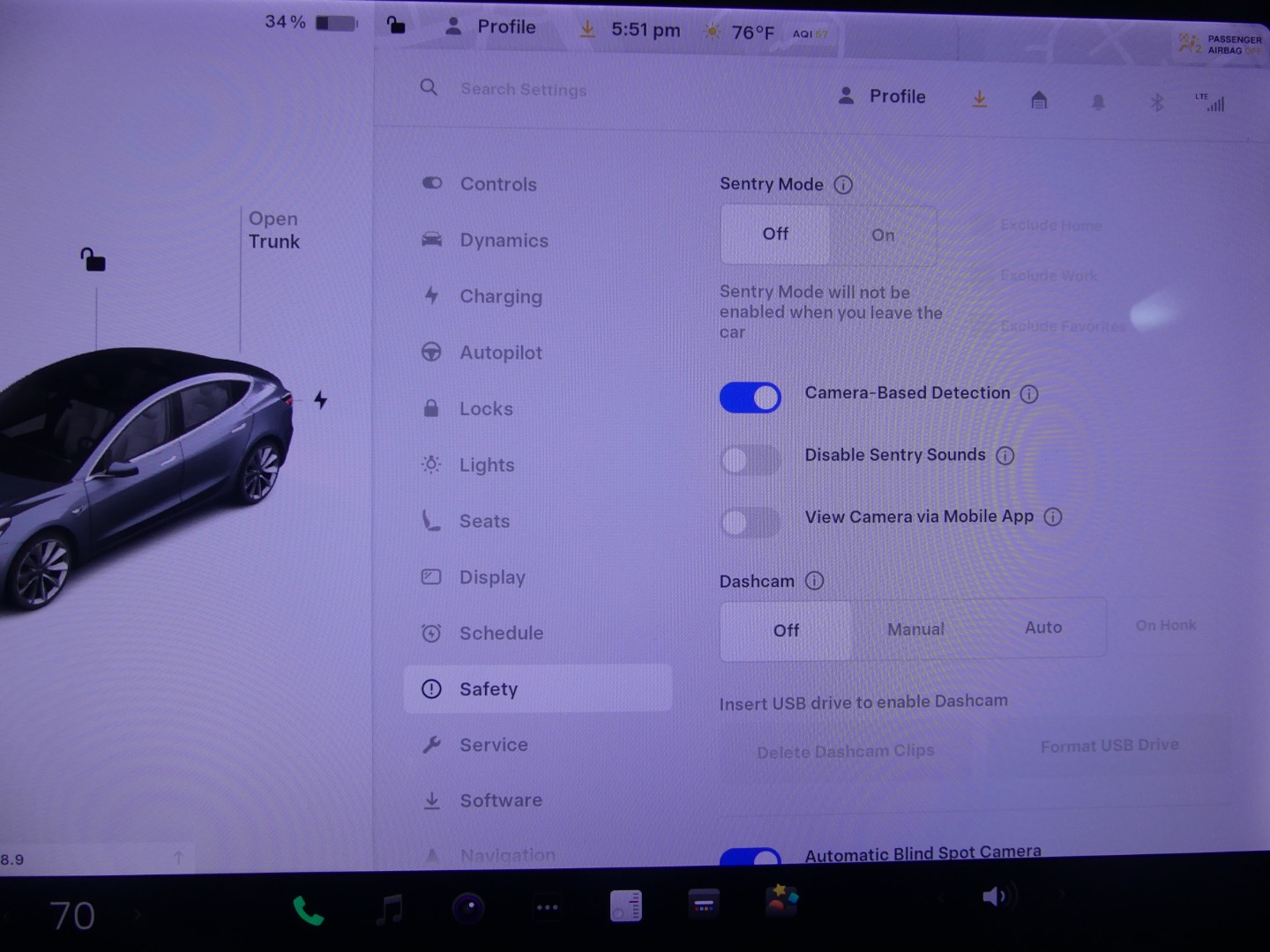Screen dimensions: 1270x952
Task: Go to the Software settings section
Action: pyautogui.click(x=500, y=800)
